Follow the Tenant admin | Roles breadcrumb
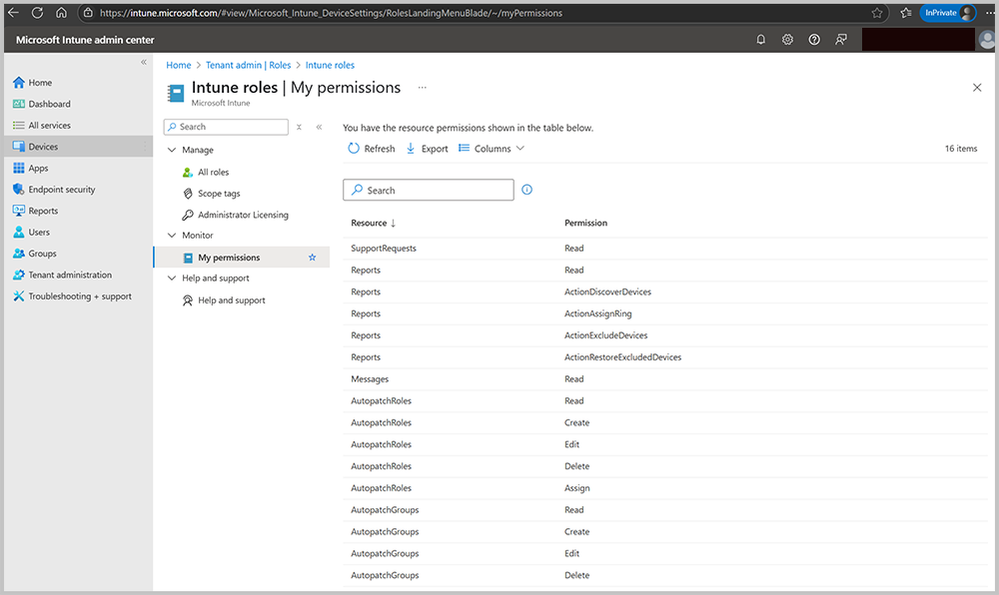 [248, 65]
